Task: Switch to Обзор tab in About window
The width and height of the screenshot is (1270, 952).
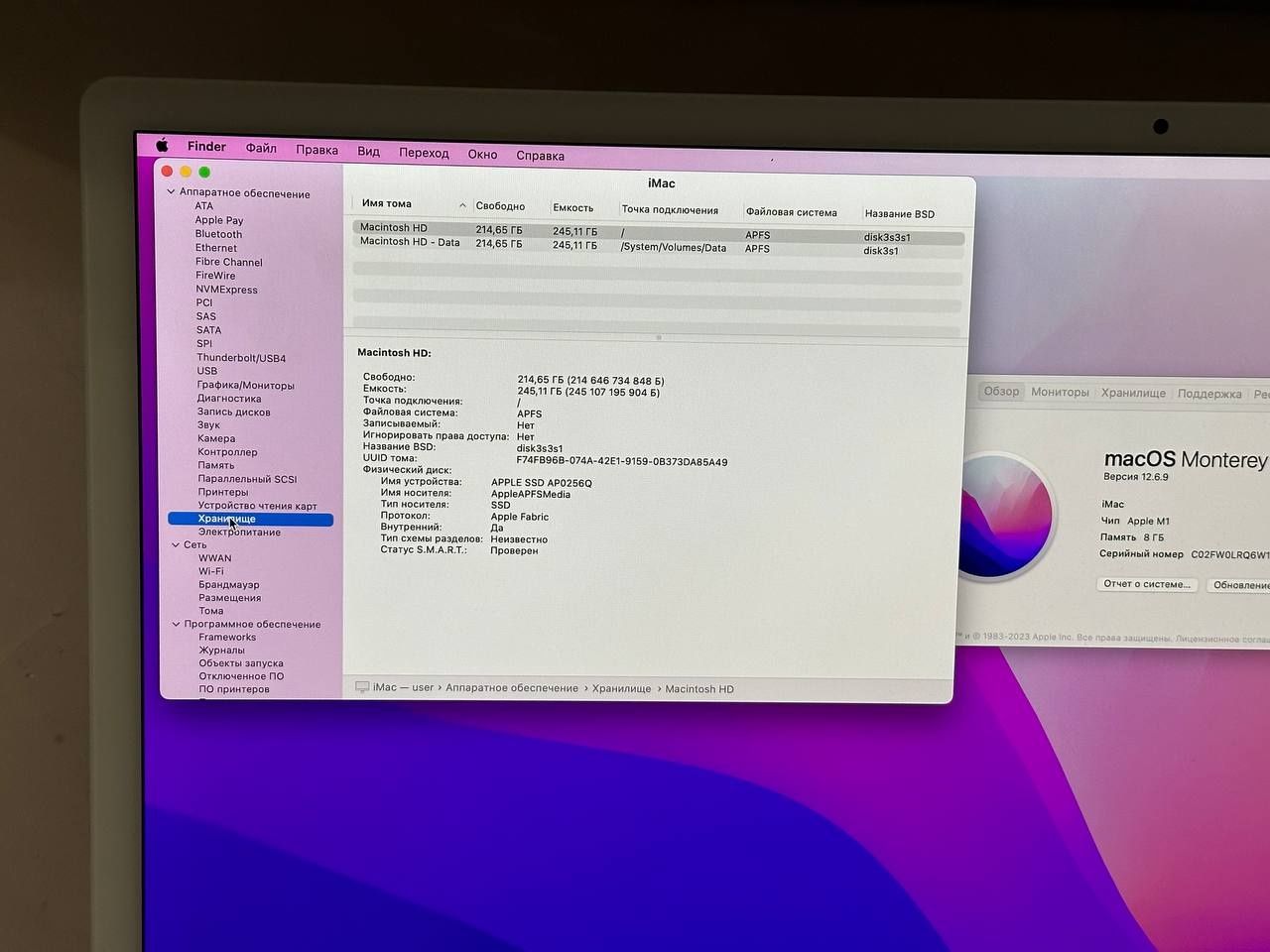Action: (x=1001, y=391)
